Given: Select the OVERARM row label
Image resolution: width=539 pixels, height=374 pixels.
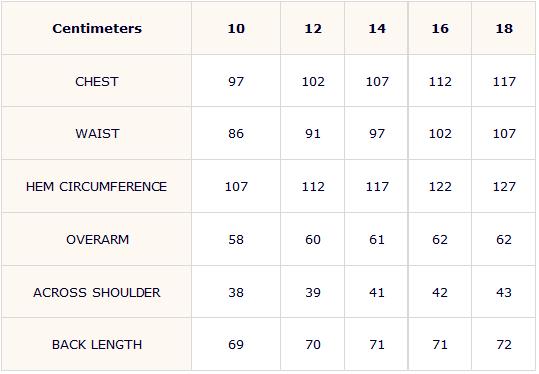Looking at the screenshot, I should [x=98, y=240].
